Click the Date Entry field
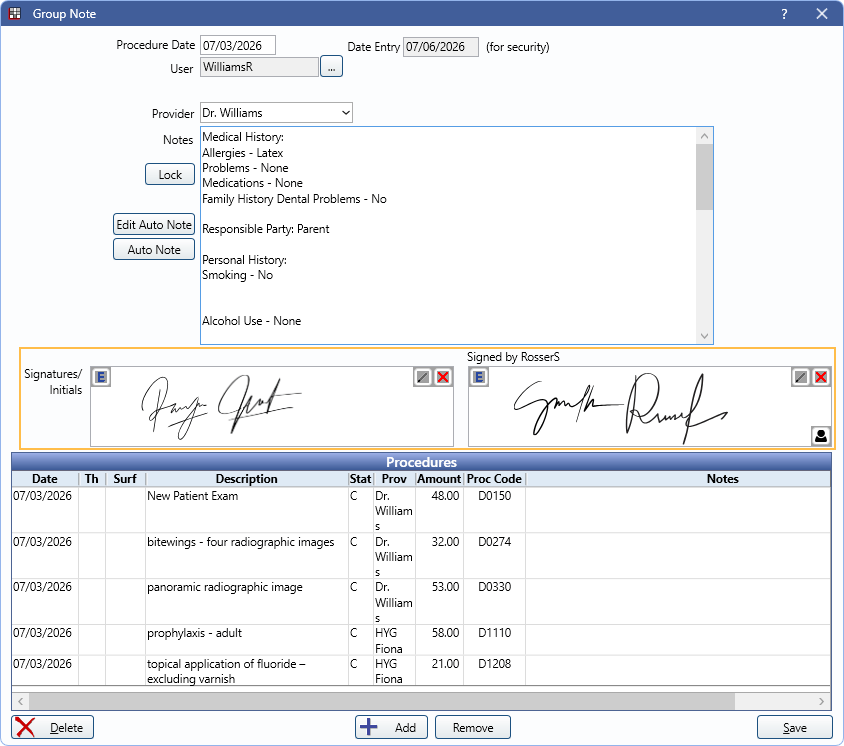This screenshot has height=746, width=844. 440,47
